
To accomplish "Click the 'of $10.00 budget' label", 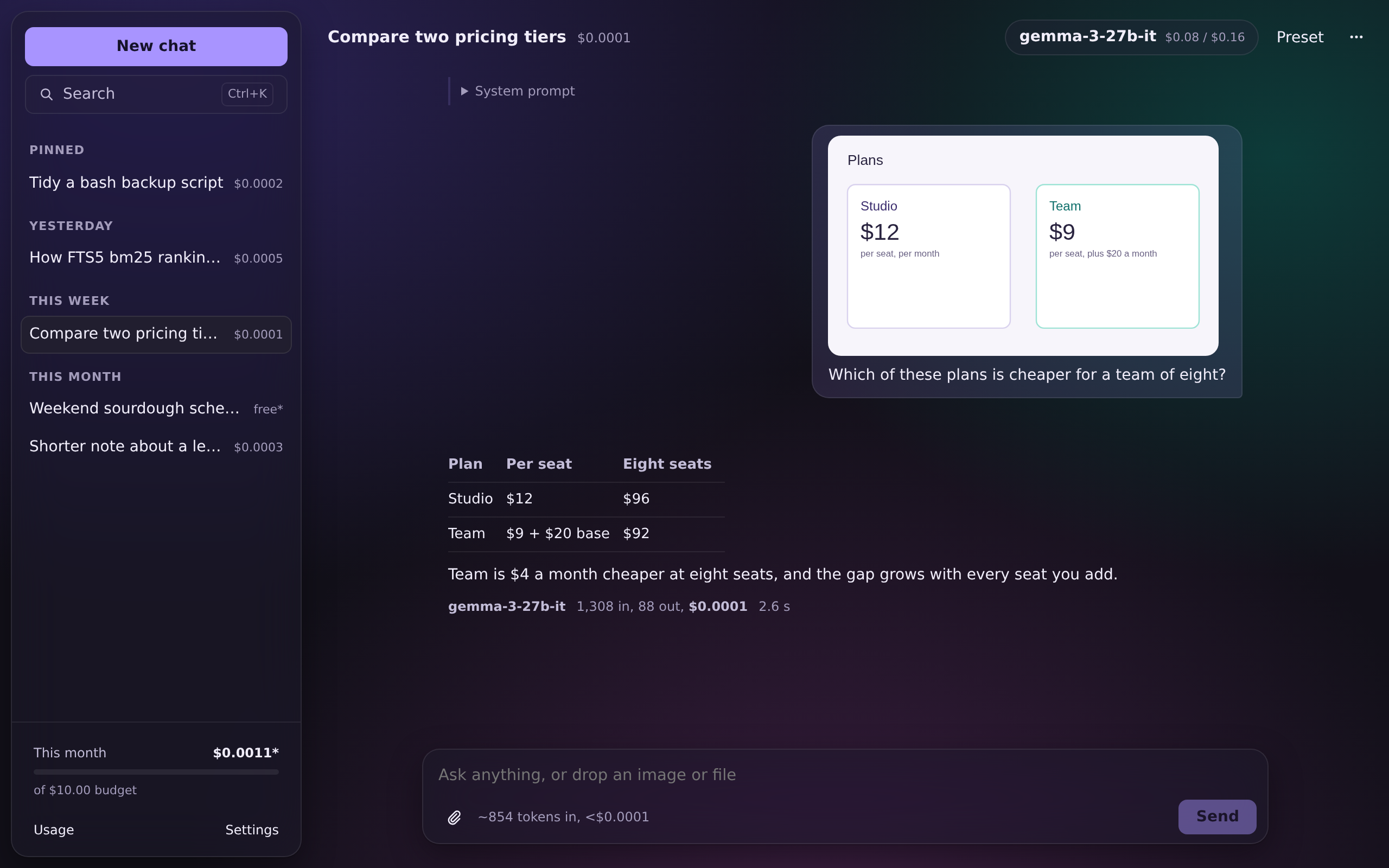I will (85, 790).
